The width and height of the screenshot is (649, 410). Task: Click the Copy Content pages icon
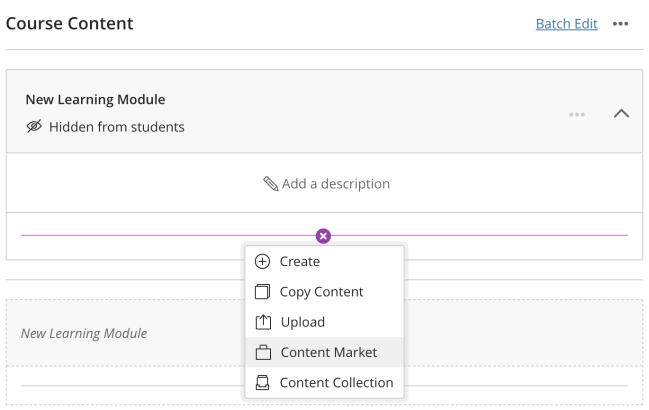tap(262, 292)
